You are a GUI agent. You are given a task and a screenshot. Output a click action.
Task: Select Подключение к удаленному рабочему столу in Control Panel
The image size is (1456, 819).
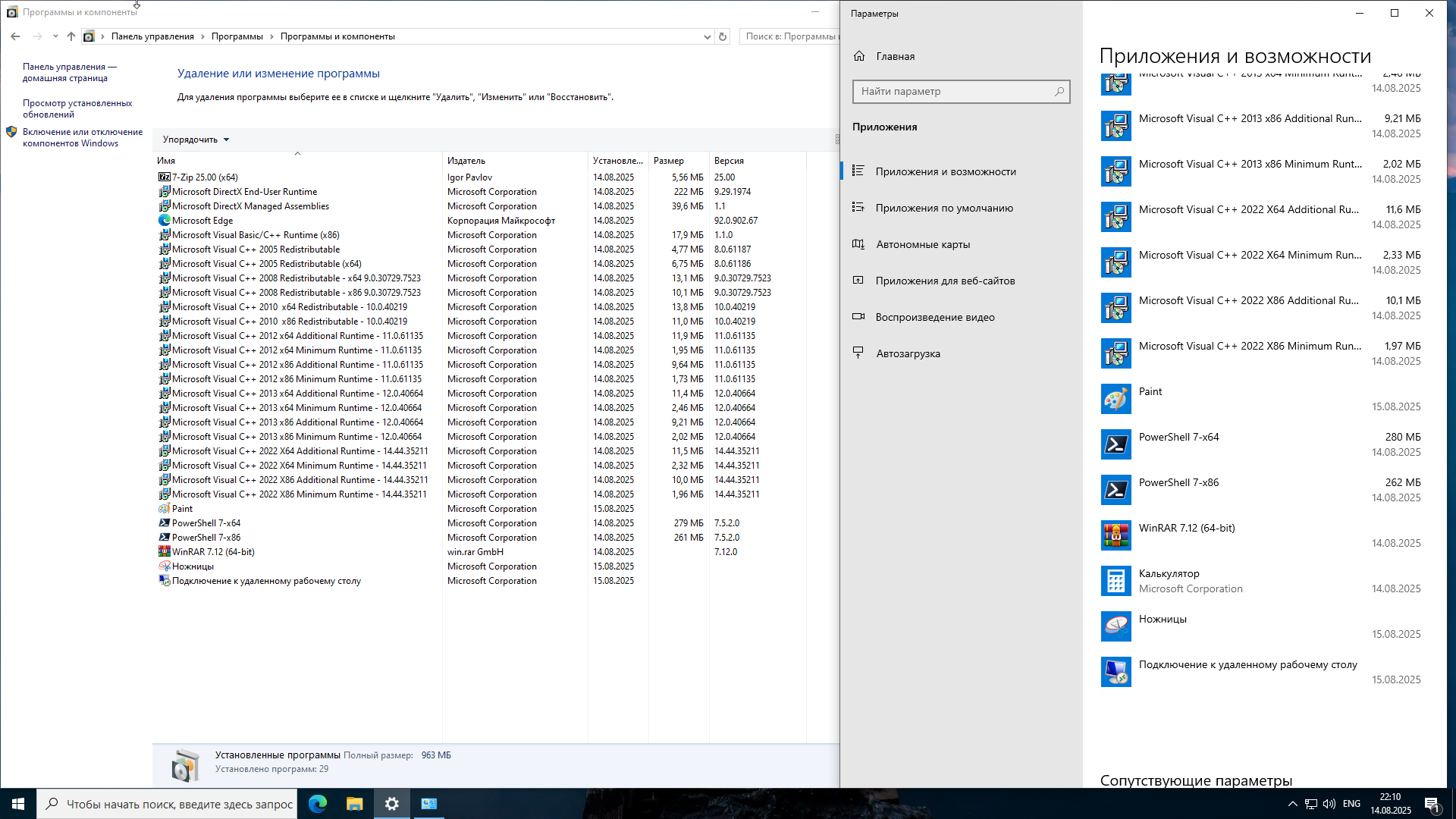click(x=482, y=581)
